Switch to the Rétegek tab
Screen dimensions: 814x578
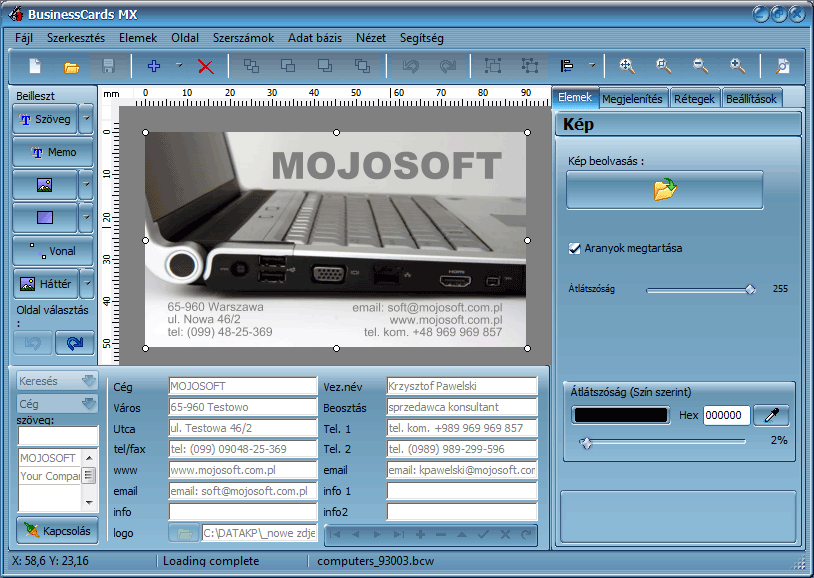[695, 99]
